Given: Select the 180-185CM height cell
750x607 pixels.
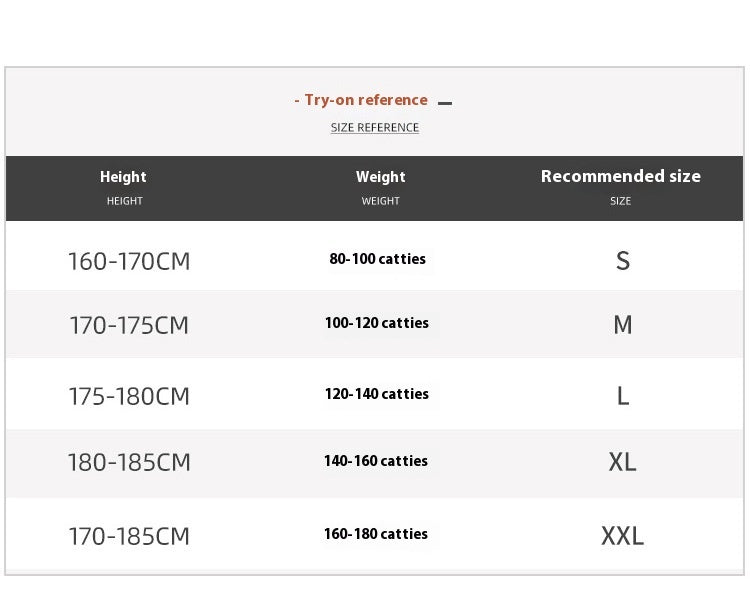Looking at the screenshot, I should 129,462.
